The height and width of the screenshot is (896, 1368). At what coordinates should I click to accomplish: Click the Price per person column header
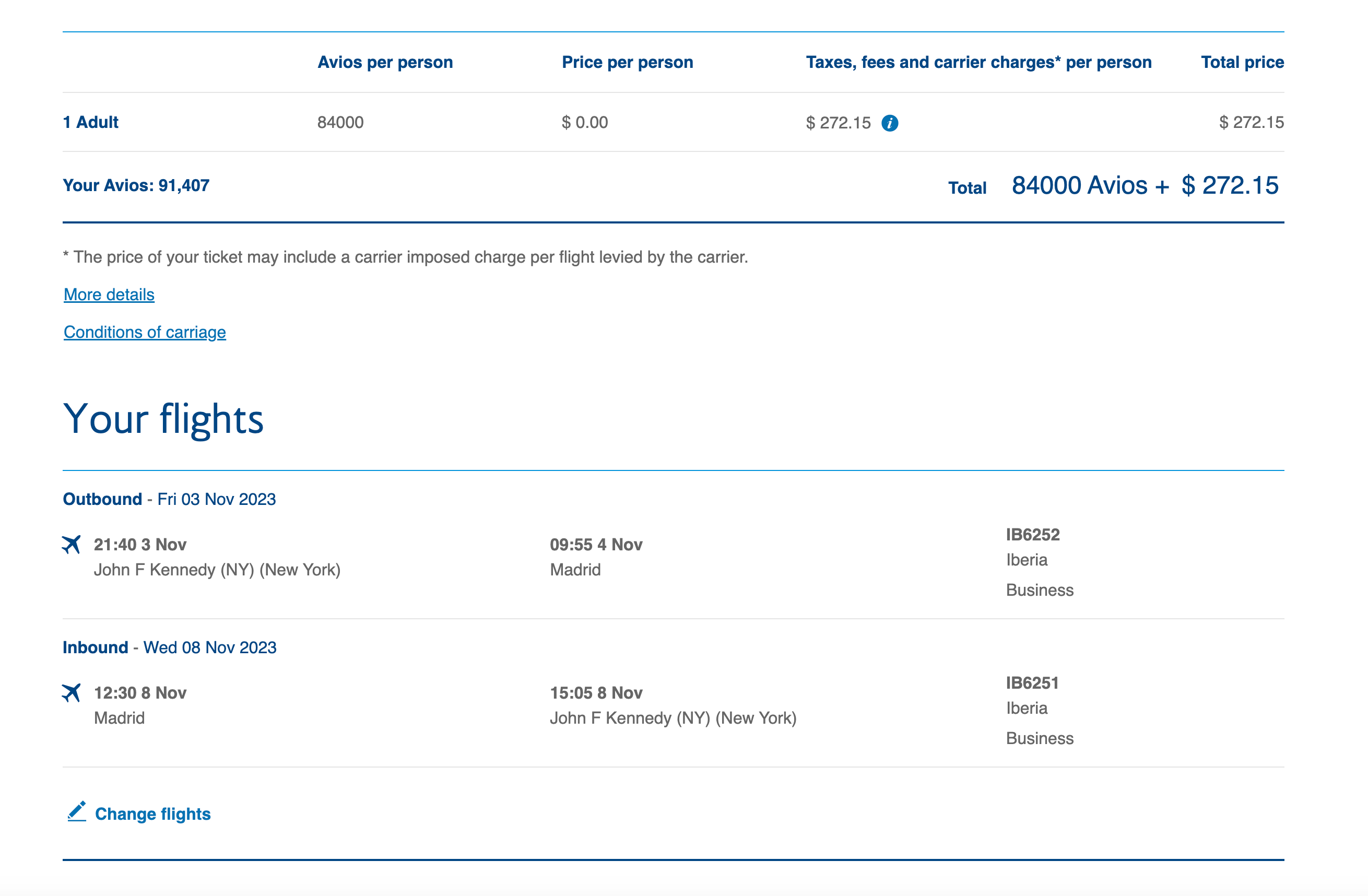click(x=627, y=62)
